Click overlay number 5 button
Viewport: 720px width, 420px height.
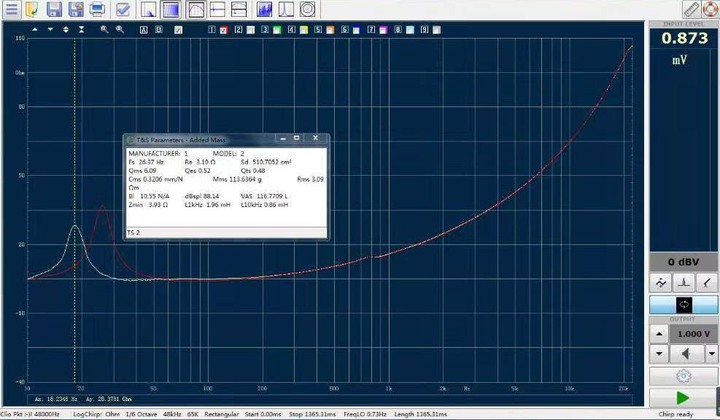click(318, 30)
